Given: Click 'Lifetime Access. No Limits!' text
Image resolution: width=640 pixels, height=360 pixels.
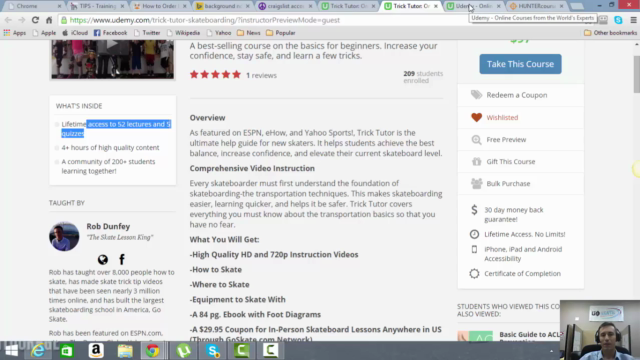Looking at the screenshot, I should (x=524, y=234).
